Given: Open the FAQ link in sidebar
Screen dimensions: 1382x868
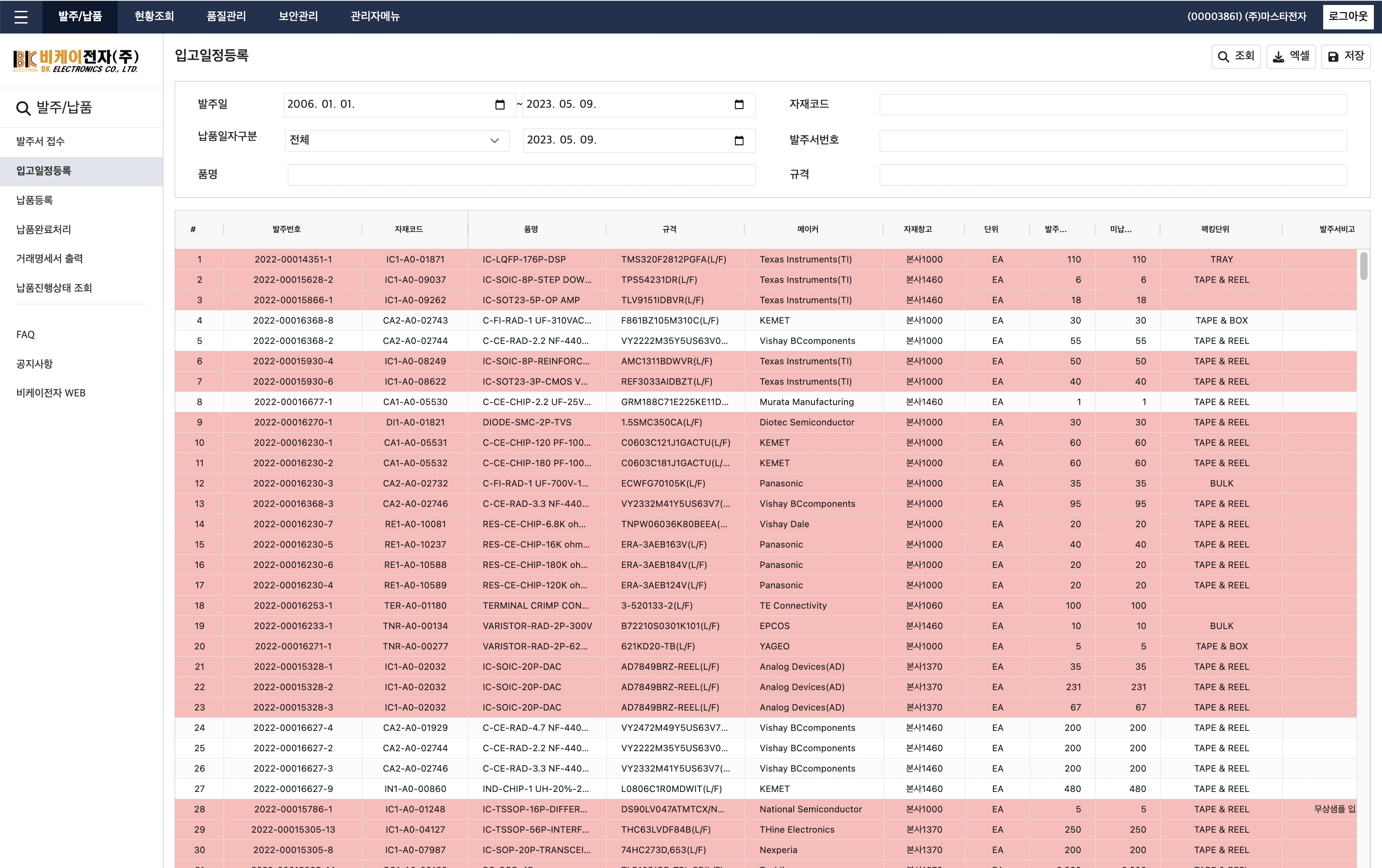Looking at the screenshot, I should pos(25,335).
